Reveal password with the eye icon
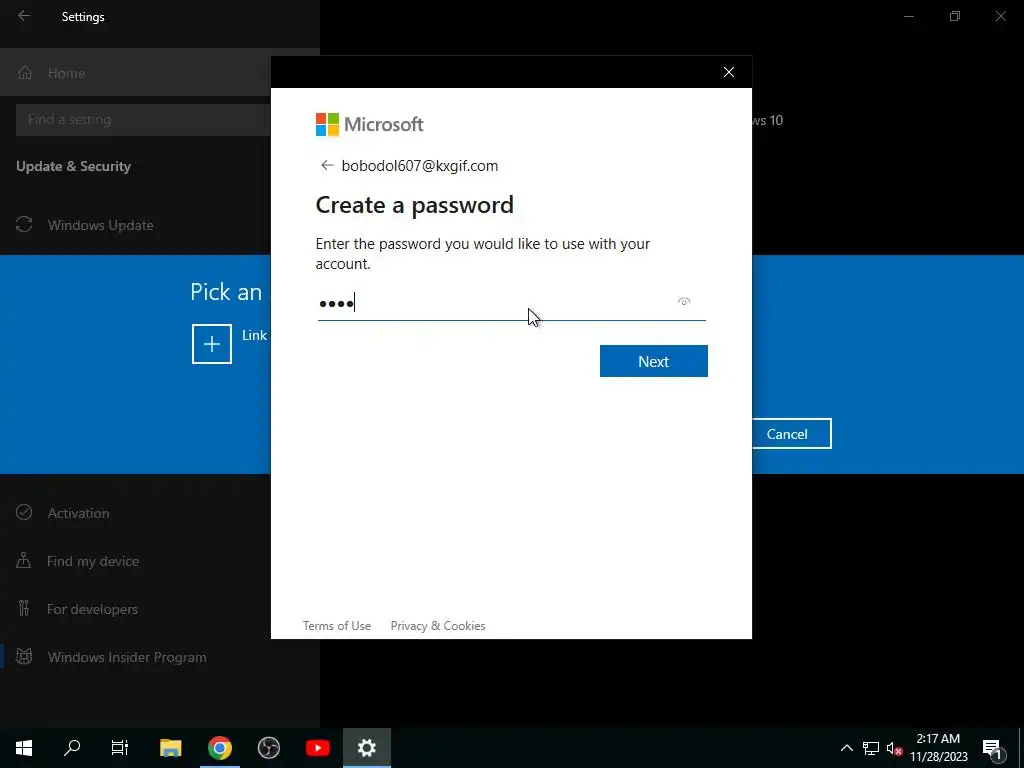Image resolution: width=1024 pixels, height=768 pixels. 684,302
